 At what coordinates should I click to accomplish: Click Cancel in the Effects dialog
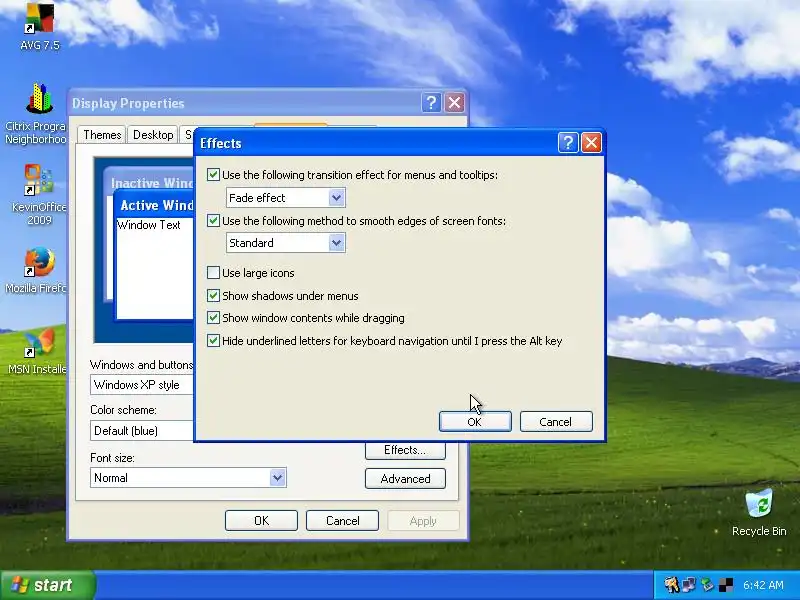[556, 422]
